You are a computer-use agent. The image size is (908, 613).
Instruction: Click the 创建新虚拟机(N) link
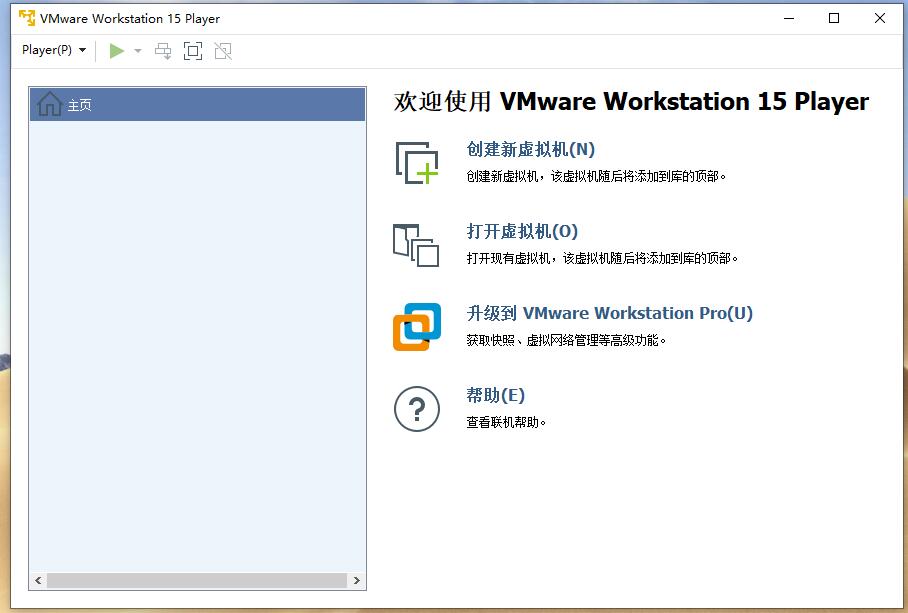coord(530,149)
